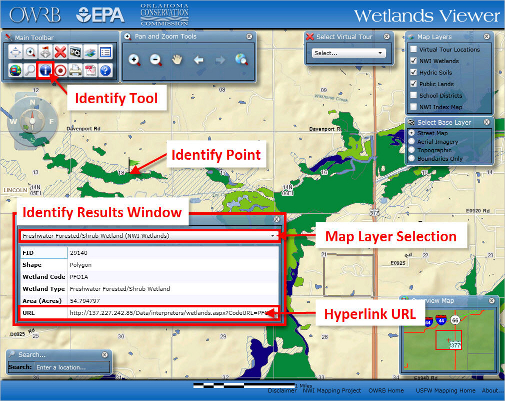Click the zoom out magnifier in Pan and Zoom Tools
The image size is (505, 401).
[156, 60]
